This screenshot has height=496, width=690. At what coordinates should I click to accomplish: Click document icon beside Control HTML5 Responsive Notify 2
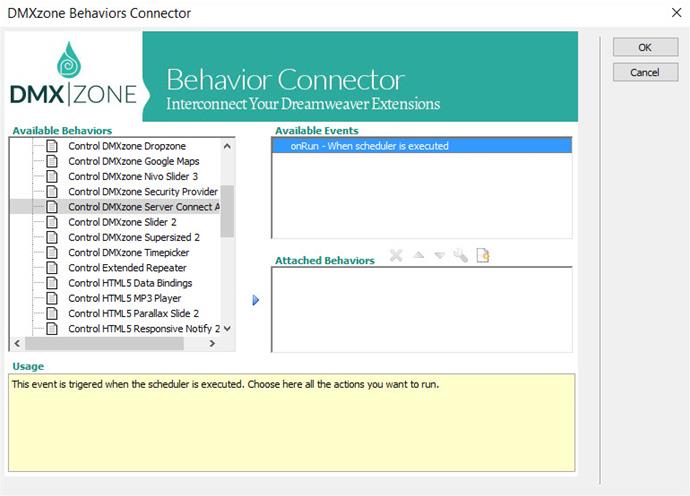(x=52, y=329)
